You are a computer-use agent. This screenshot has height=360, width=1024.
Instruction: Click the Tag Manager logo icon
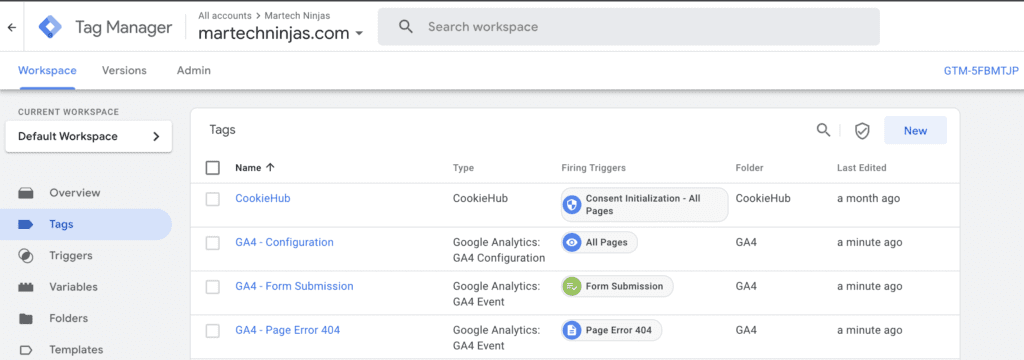click(50, 27)
